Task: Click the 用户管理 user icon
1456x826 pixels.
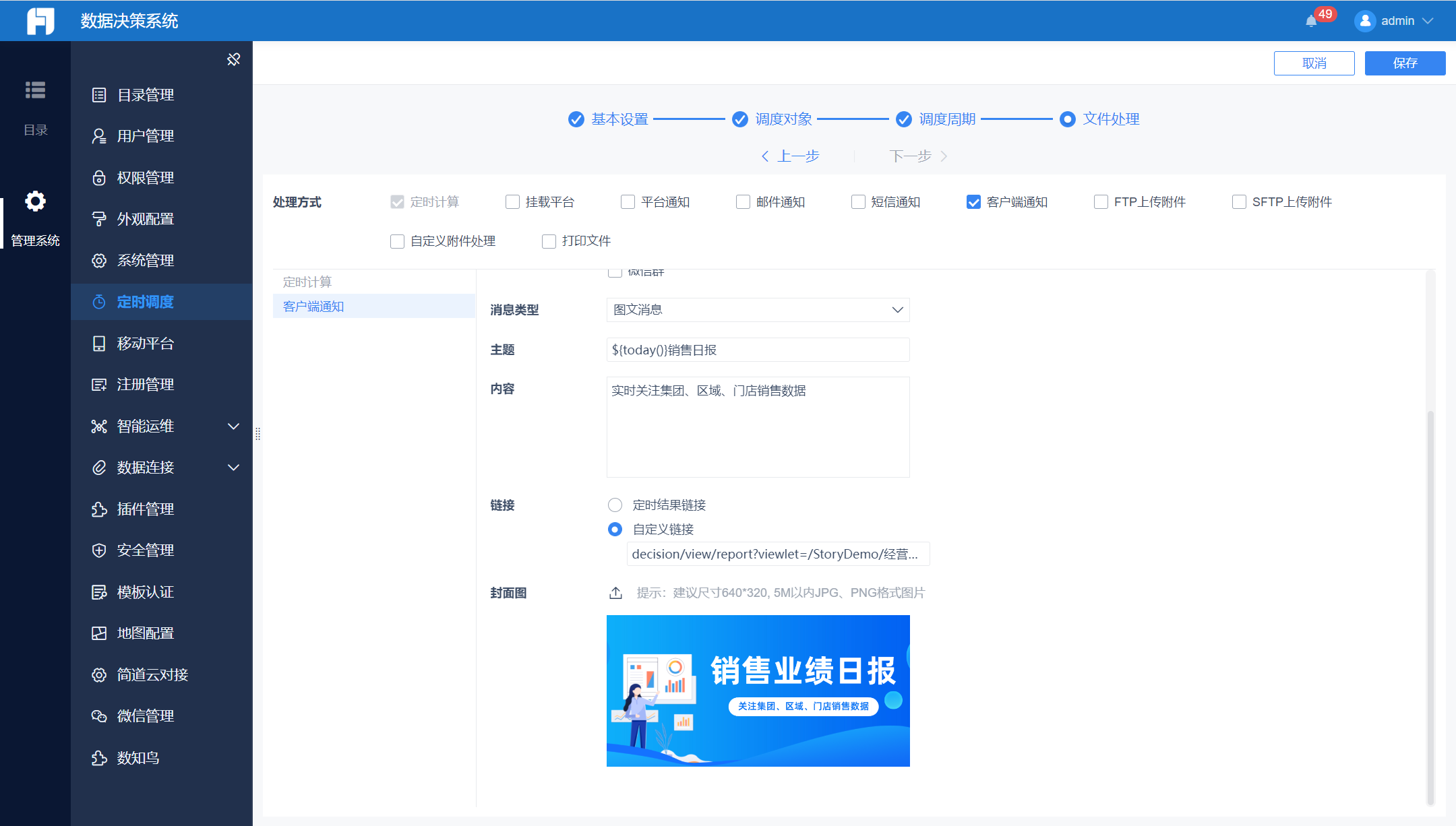Action: [99, 136]
